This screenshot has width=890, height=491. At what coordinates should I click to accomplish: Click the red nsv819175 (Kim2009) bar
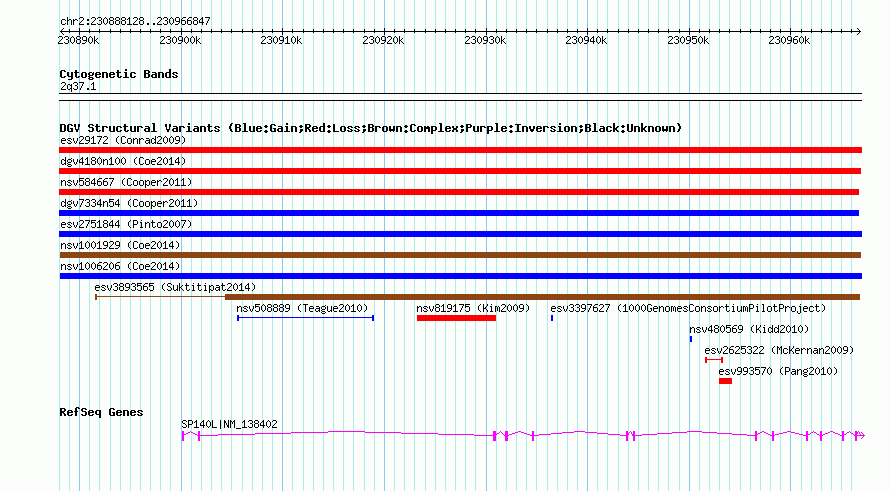point(456,318)
